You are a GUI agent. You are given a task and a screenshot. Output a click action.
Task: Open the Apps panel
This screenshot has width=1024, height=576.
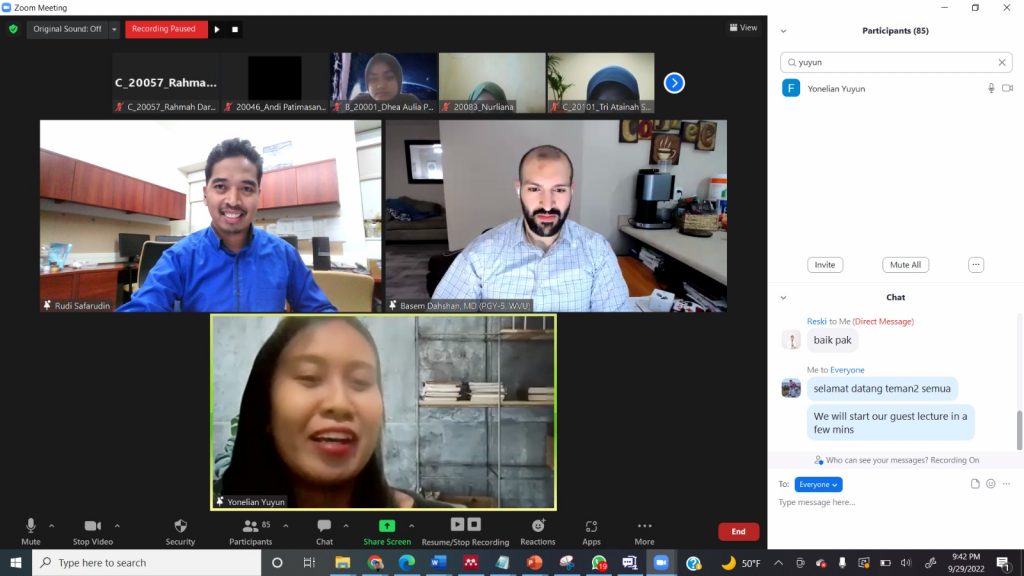coord(591,526)
